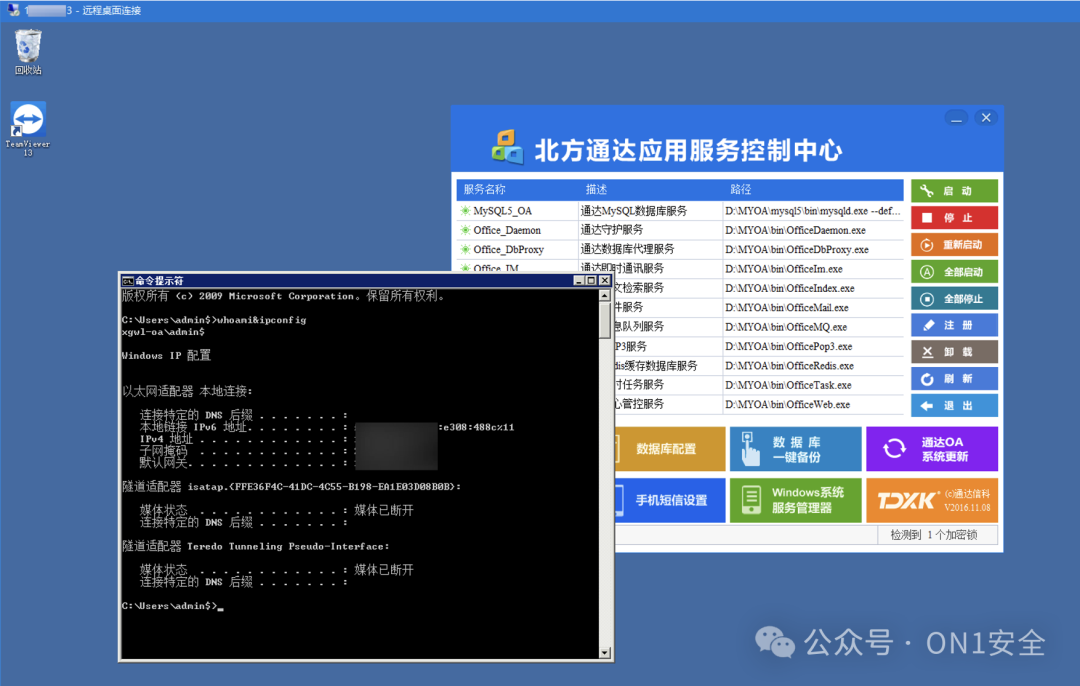Click the command prompt vertical scrollbar thumb
Image resolution: width=1080 pixels, height=686 pixels.
pos(605,320)
